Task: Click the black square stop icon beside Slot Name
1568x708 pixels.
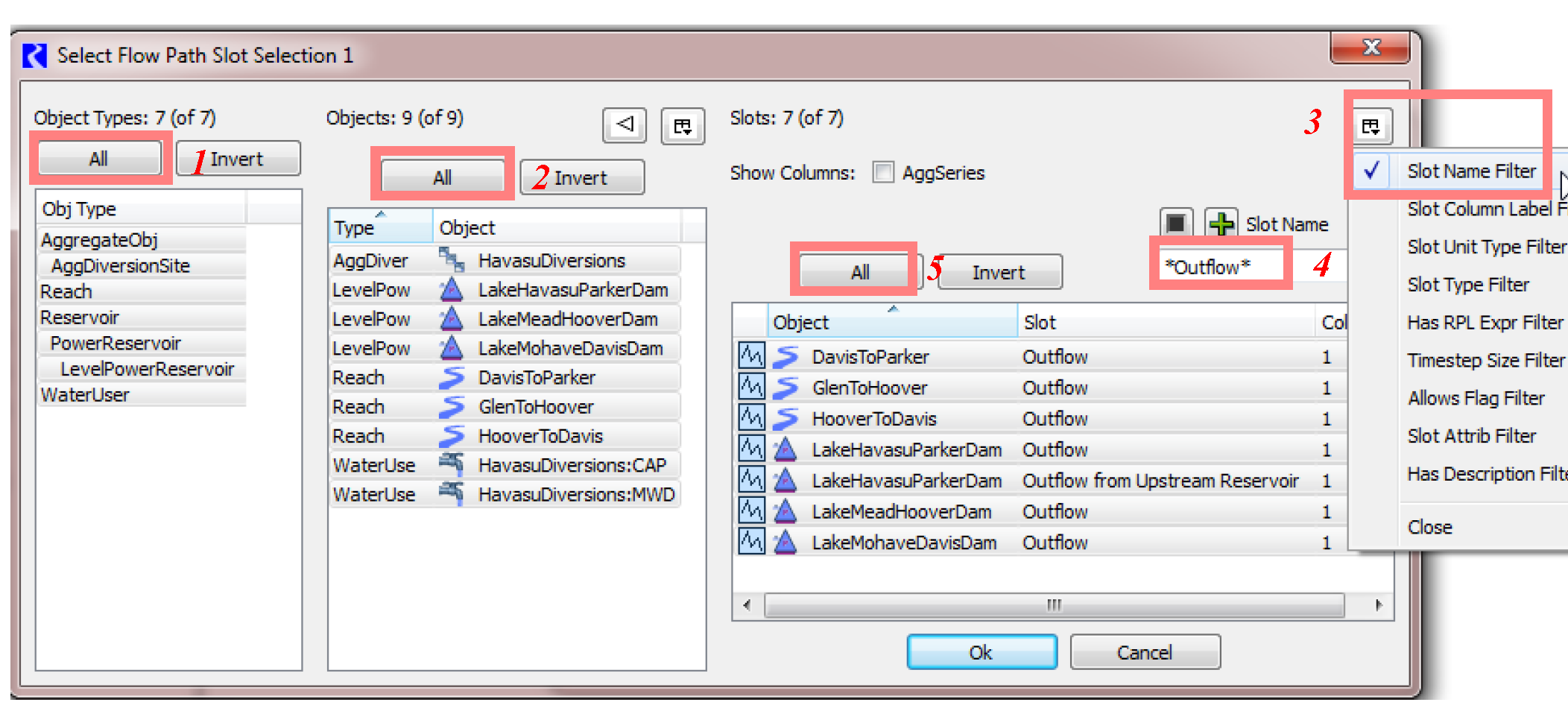Action: (1176, 224)
